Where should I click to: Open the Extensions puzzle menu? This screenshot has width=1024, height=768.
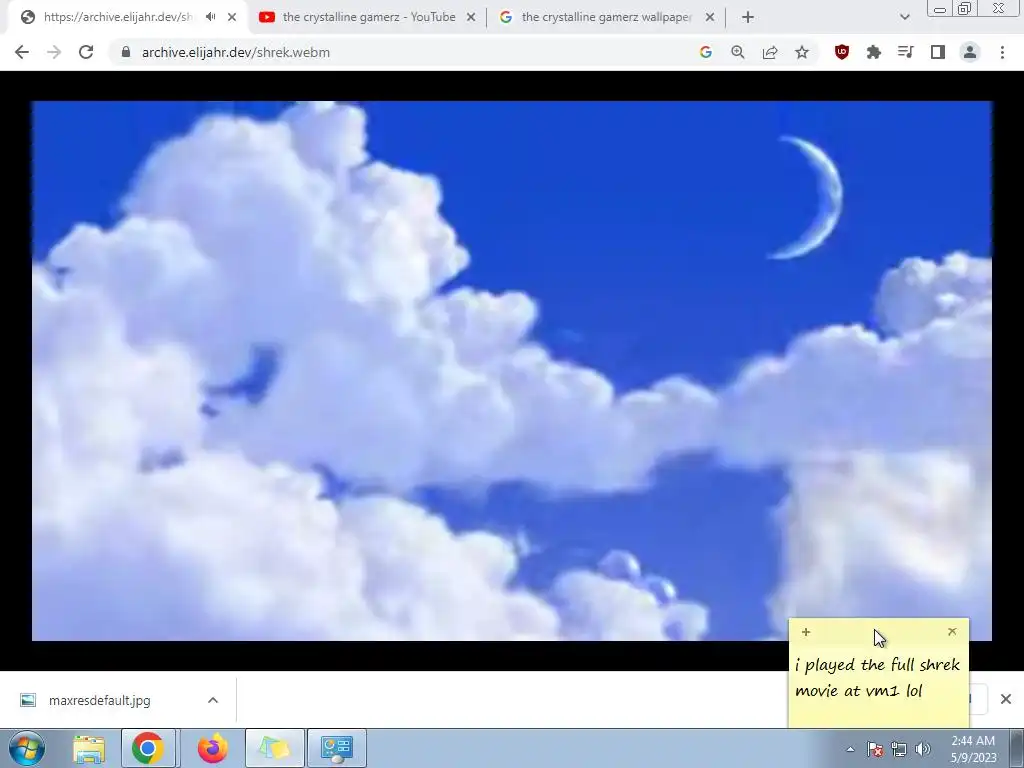(x=874, y=52)
